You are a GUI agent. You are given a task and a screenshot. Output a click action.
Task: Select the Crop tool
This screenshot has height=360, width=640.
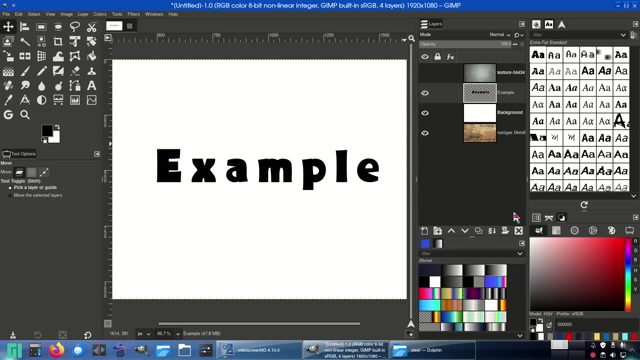(58, 42)
